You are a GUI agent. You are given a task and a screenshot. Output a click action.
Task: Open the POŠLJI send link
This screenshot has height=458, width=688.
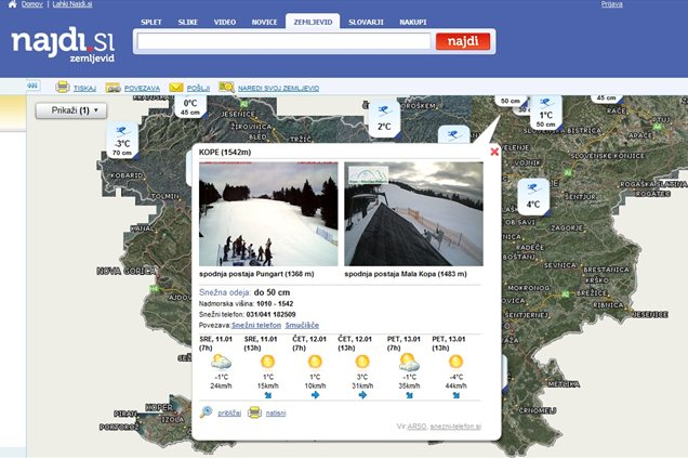click(198, 88)
